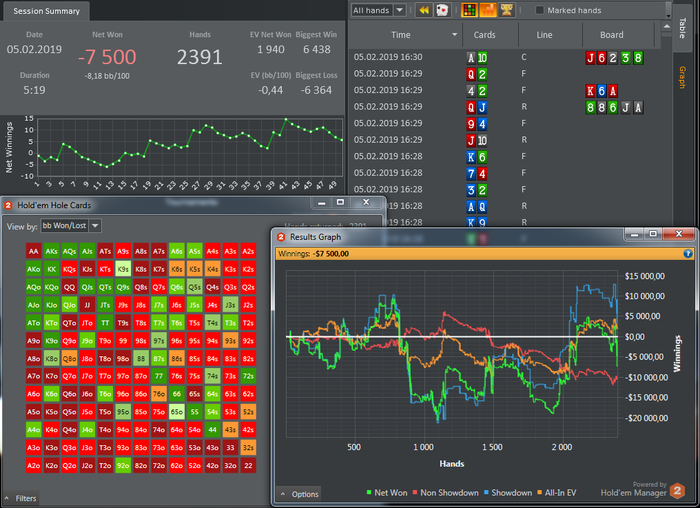Select the 16:29 hand row with 9 4
The width and height of the screenshot is (700, 508).
pos(504,123)
